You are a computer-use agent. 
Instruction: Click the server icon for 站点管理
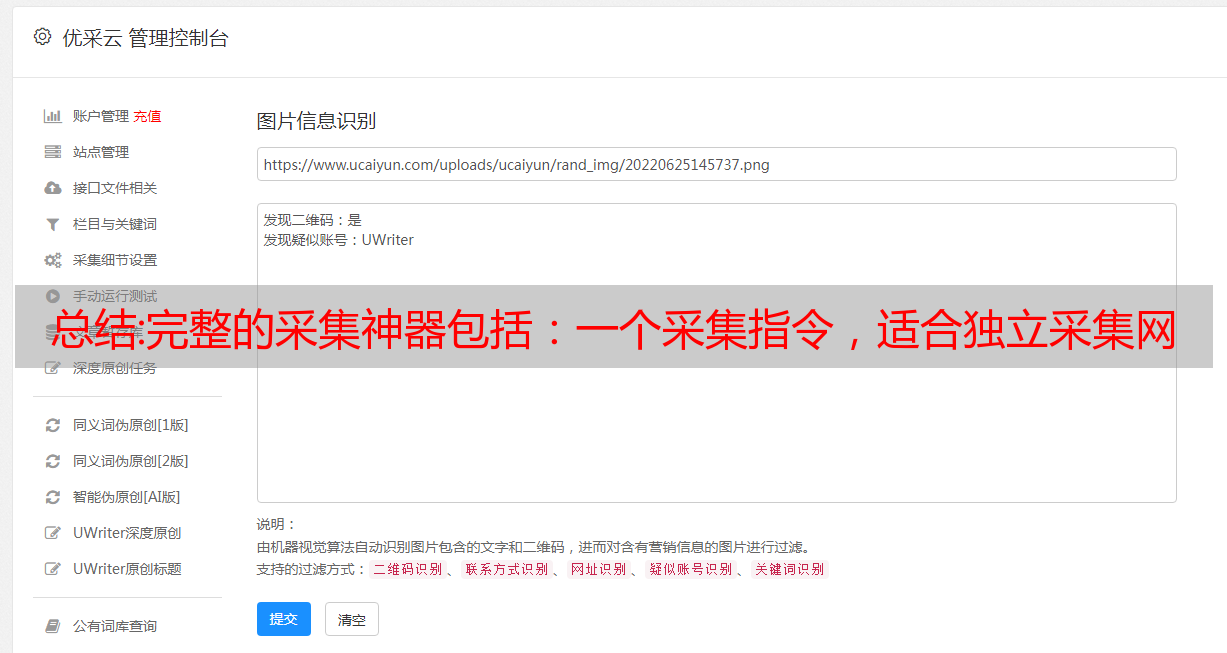coord(53,152)
